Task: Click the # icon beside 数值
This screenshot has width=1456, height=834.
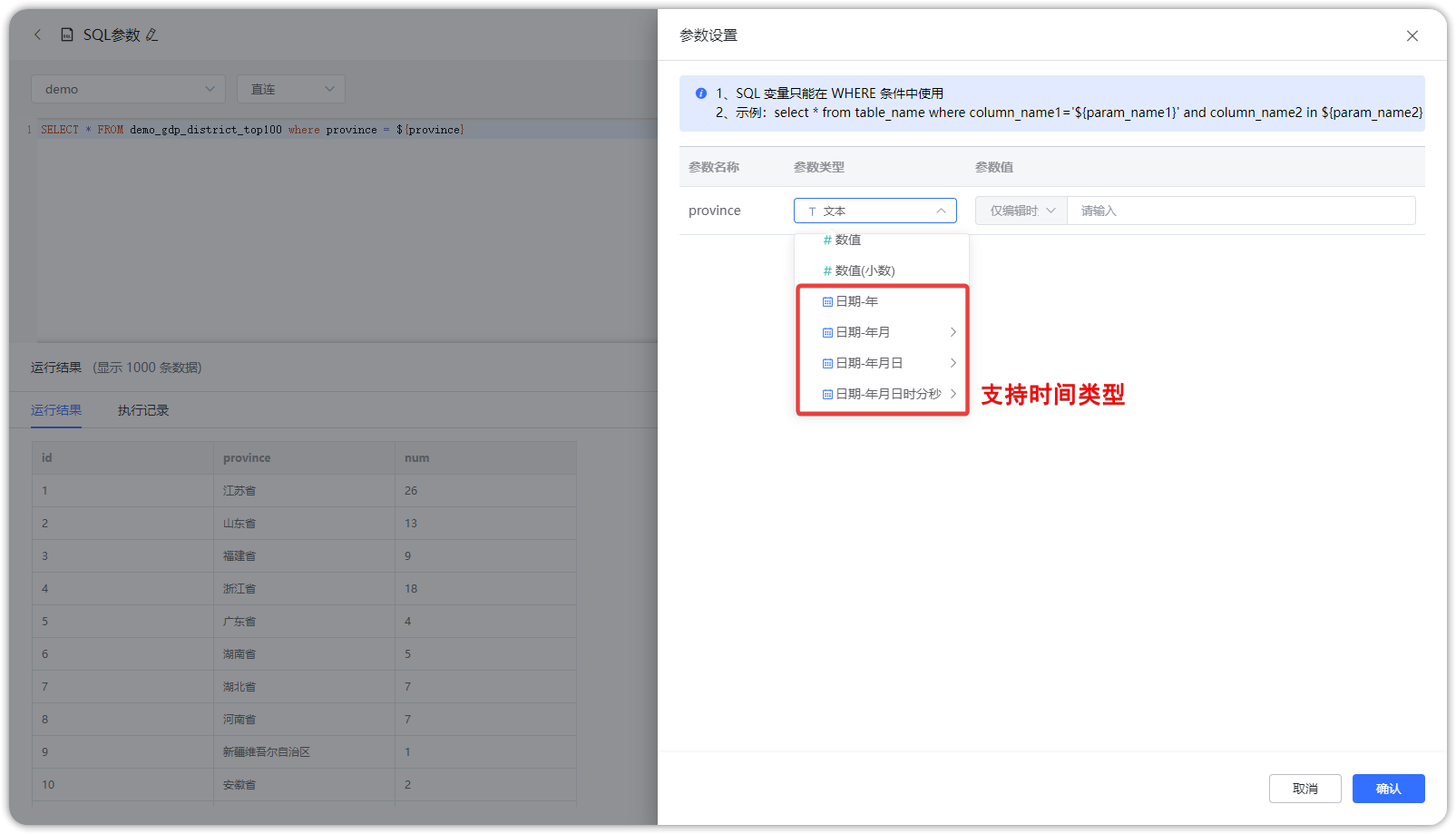Action: pos(827,240)
